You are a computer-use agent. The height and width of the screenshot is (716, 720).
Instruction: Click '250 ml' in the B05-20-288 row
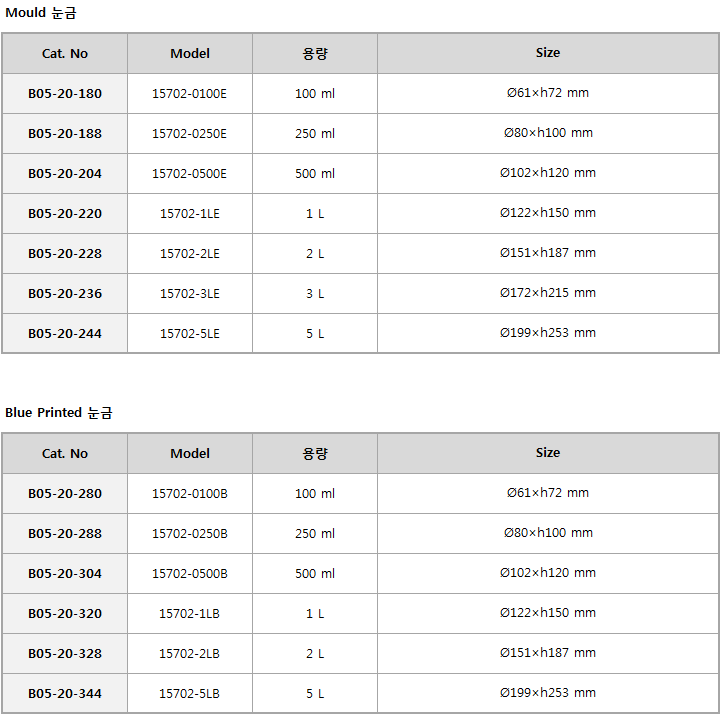click(315, 534)
